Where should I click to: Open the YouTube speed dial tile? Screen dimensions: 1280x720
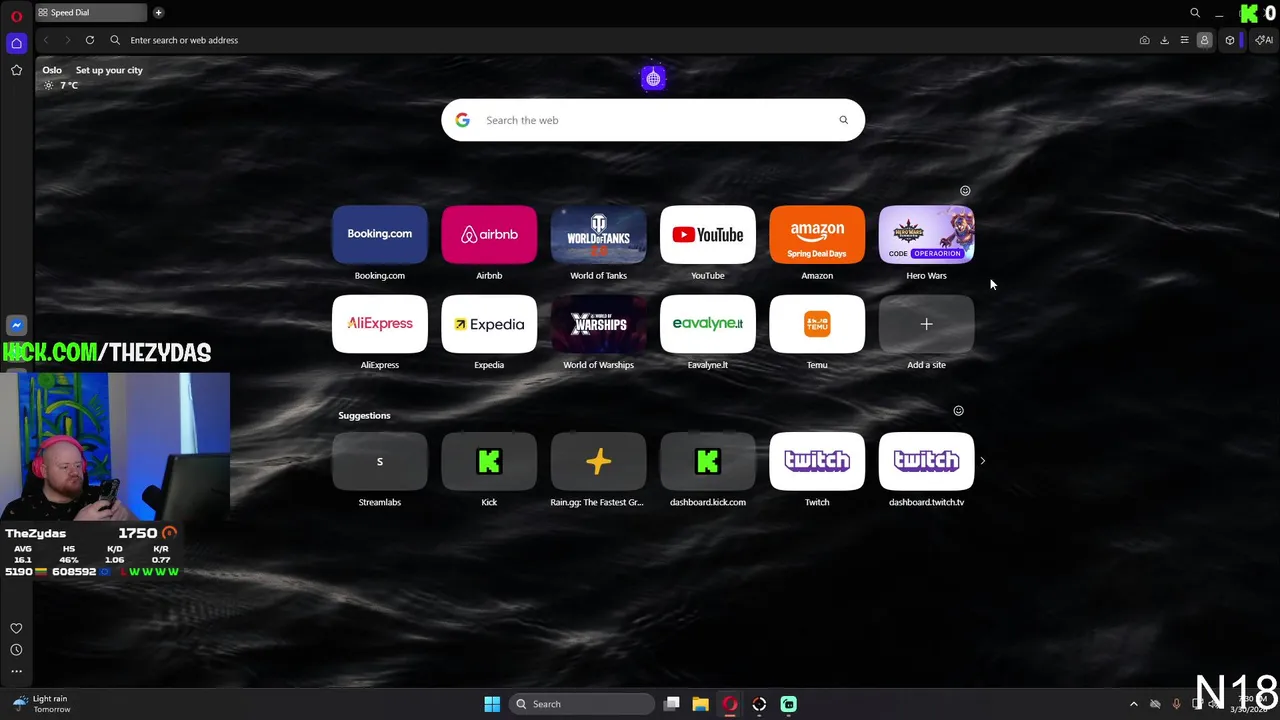click(x=708, y=234)
